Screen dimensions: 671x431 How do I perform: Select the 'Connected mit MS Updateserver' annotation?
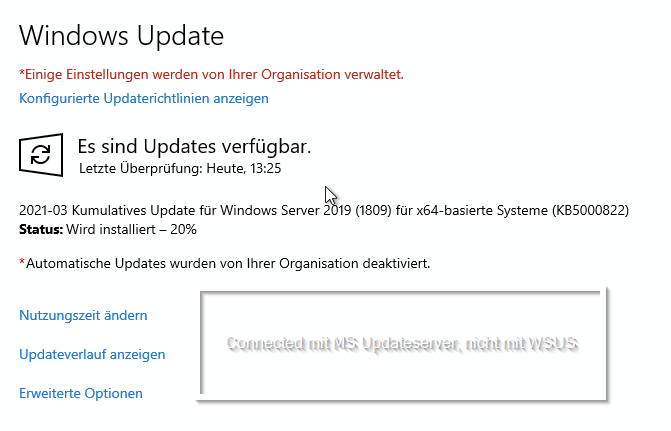point(403,344)
